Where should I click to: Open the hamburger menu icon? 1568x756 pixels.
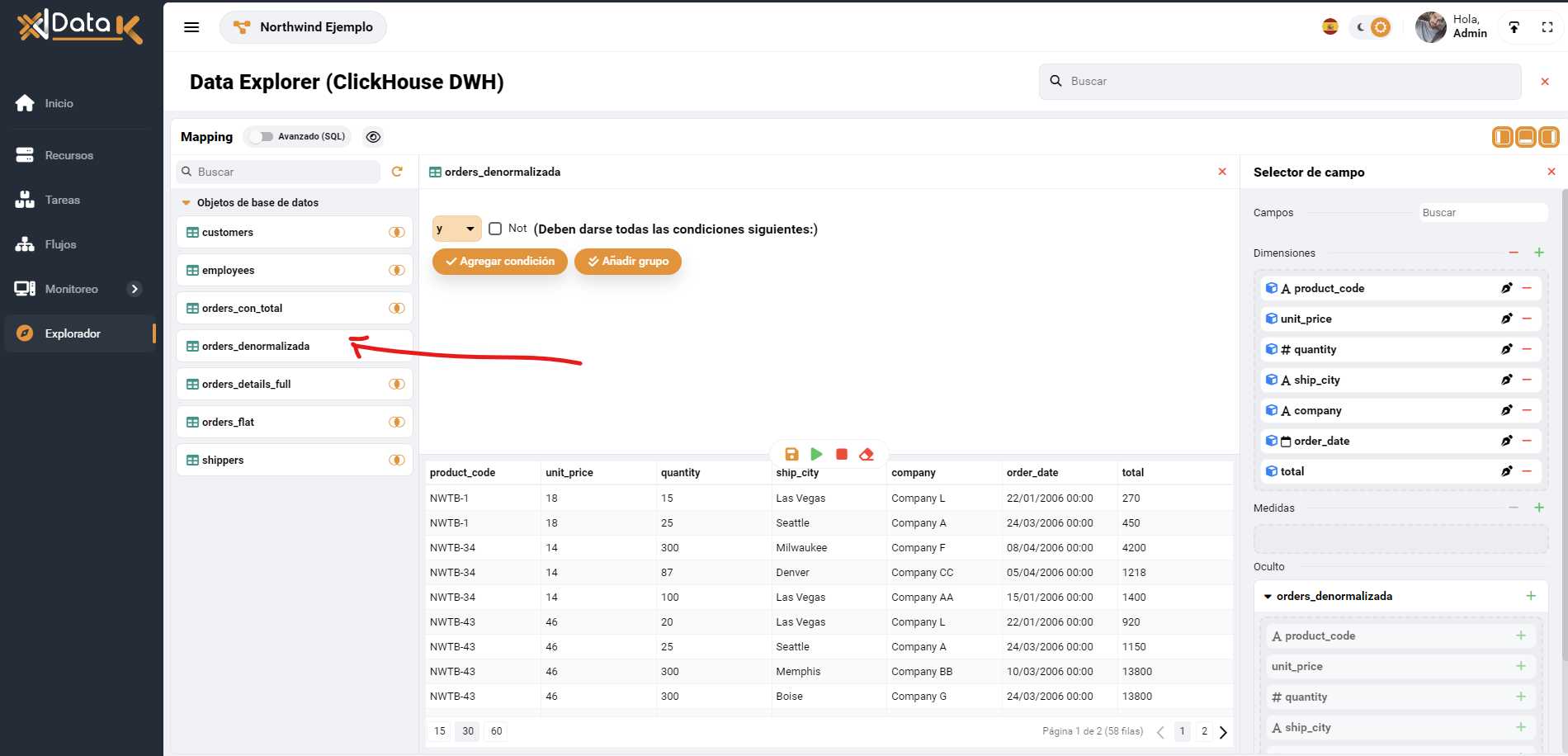(x=191, y=27)
